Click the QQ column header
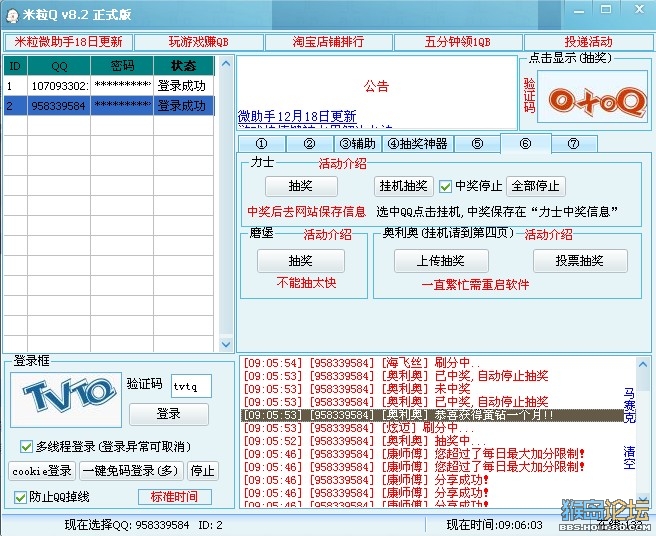 (59, 66)
